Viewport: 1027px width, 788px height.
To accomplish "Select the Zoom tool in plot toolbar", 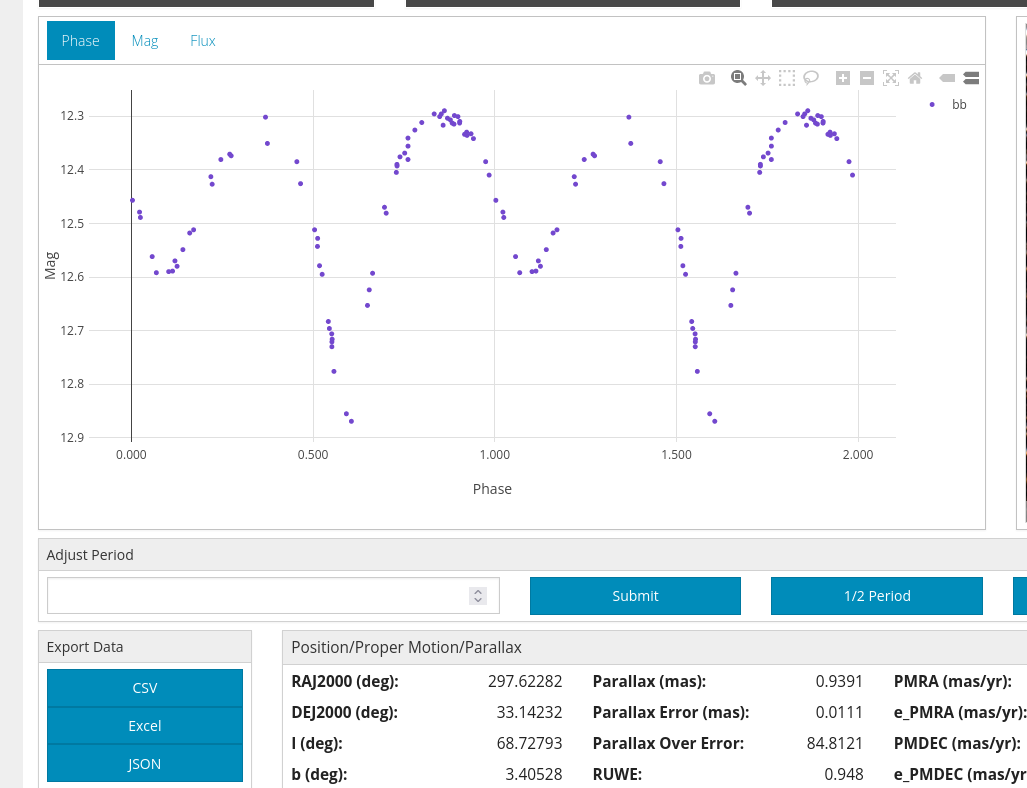I will pos(739,78).
